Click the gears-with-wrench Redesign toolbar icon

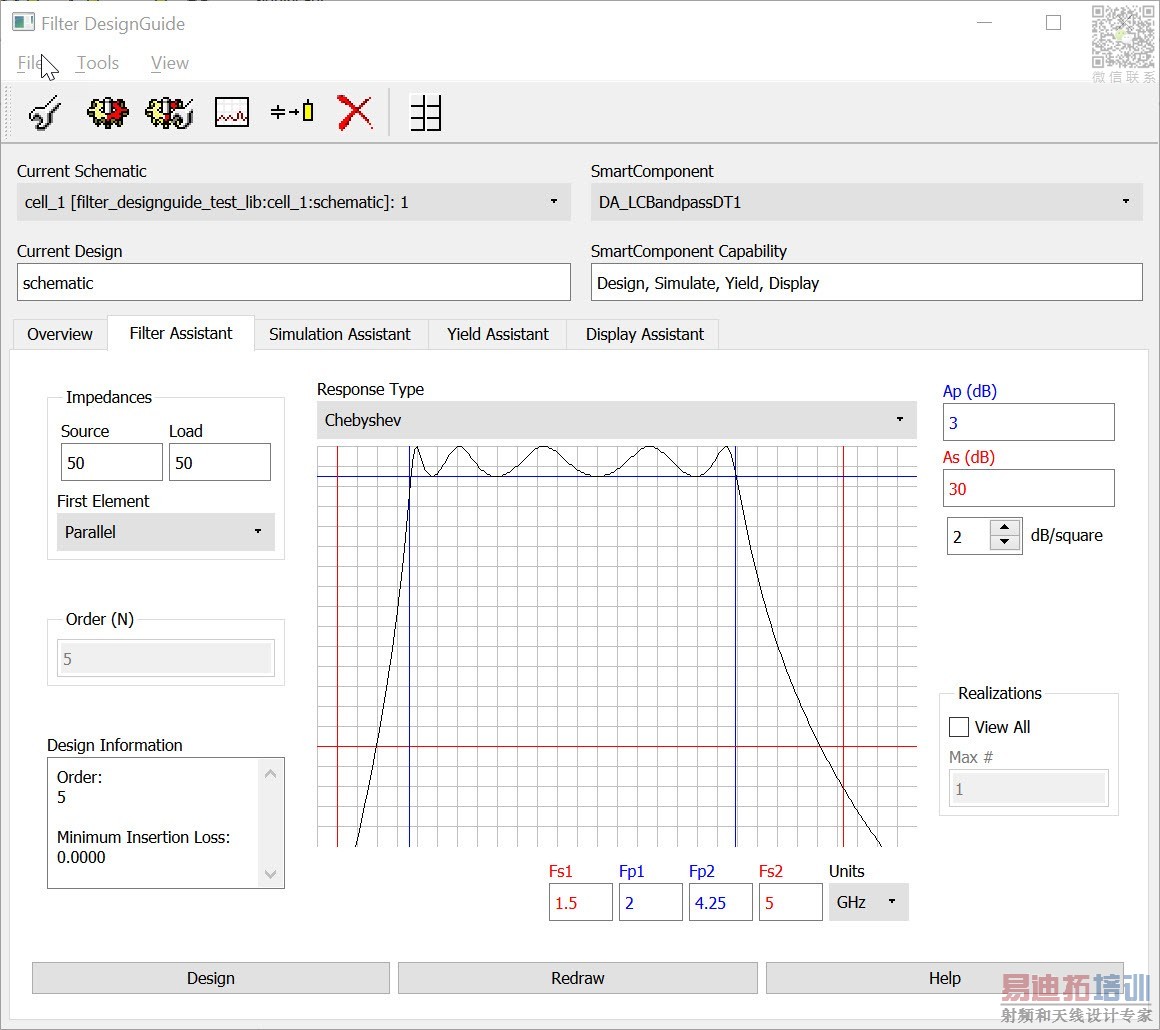[x=169, y=112]
